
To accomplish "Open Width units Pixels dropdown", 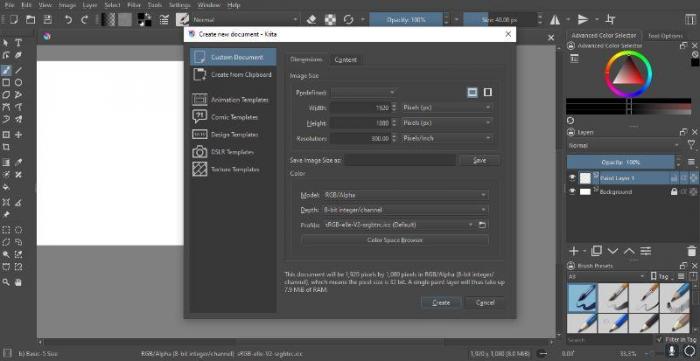I will (447, 108).
